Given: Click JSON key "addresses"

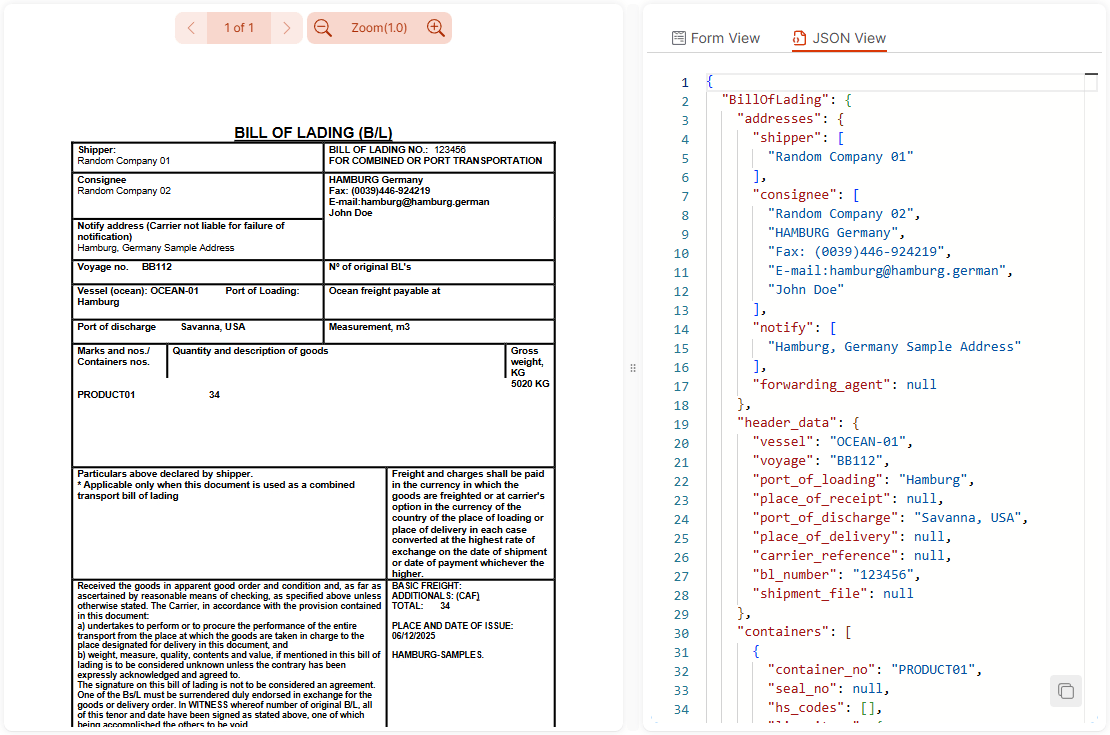Looking at the screenshot, I should (779, 119).
